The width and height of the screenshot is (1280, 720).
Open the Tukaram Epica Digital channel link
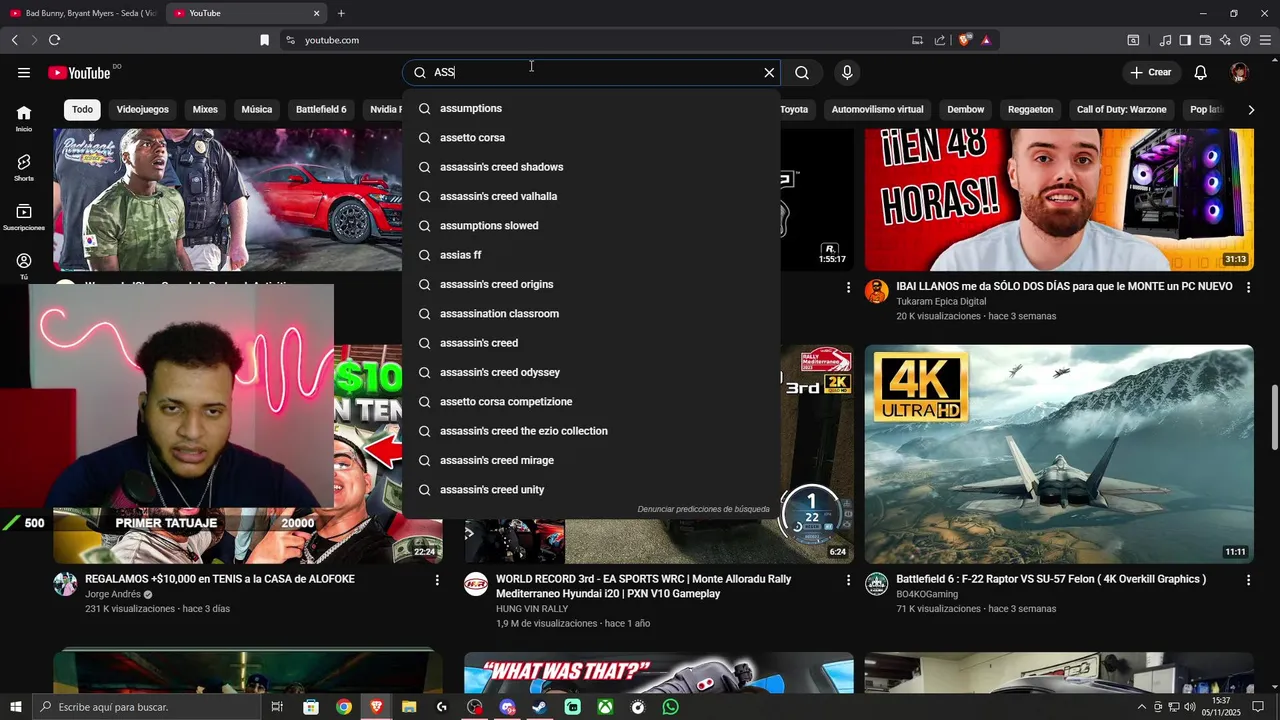(x=941, y=301)
